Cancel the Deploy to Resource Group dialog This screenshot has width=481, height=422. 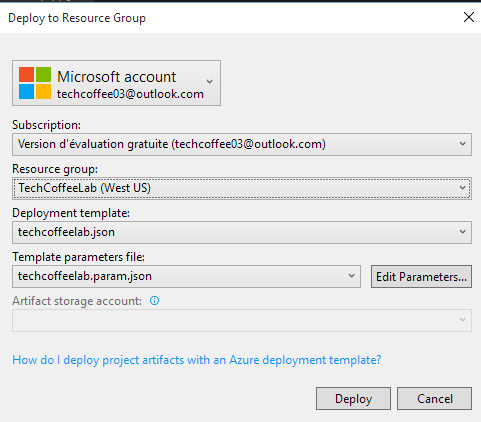[434, 398]
